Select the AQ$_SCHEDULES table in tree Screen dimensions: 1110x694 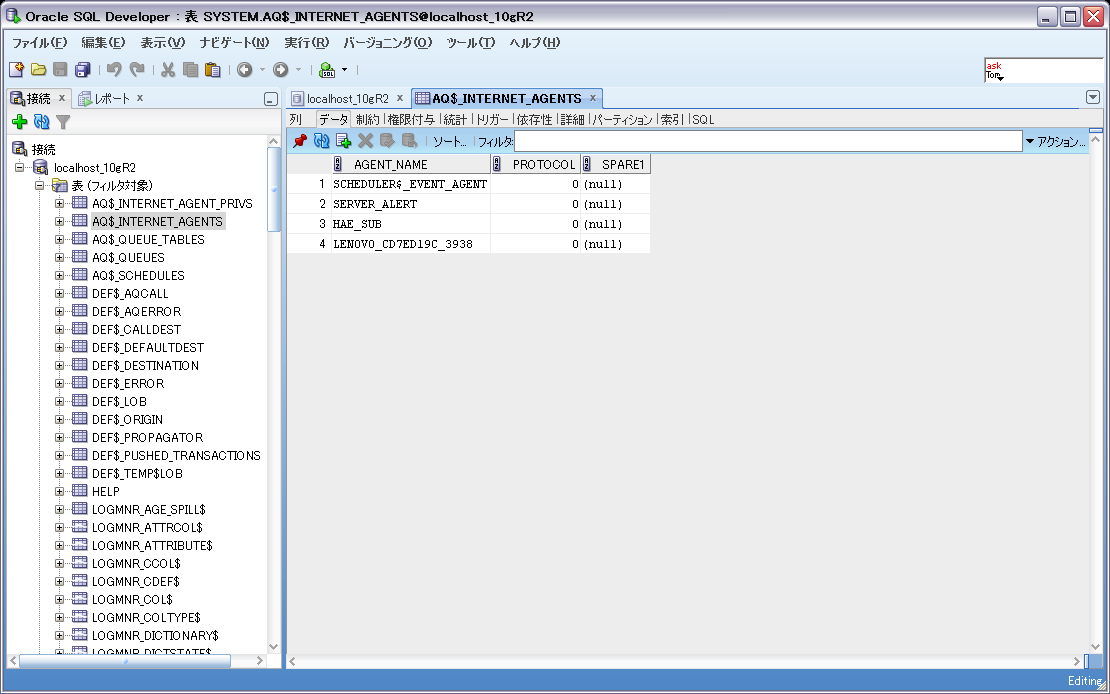(x=138, y=275)
